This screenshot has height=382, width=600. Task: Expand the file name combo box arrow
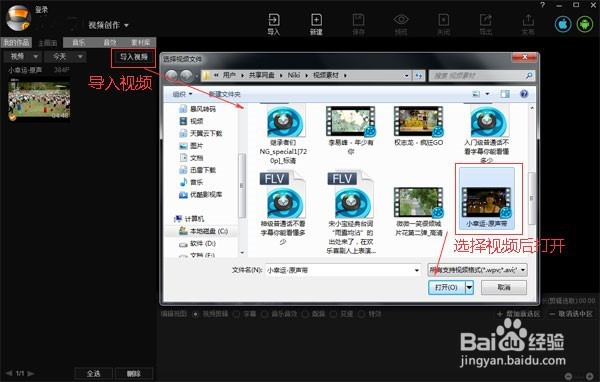point(417,270)
